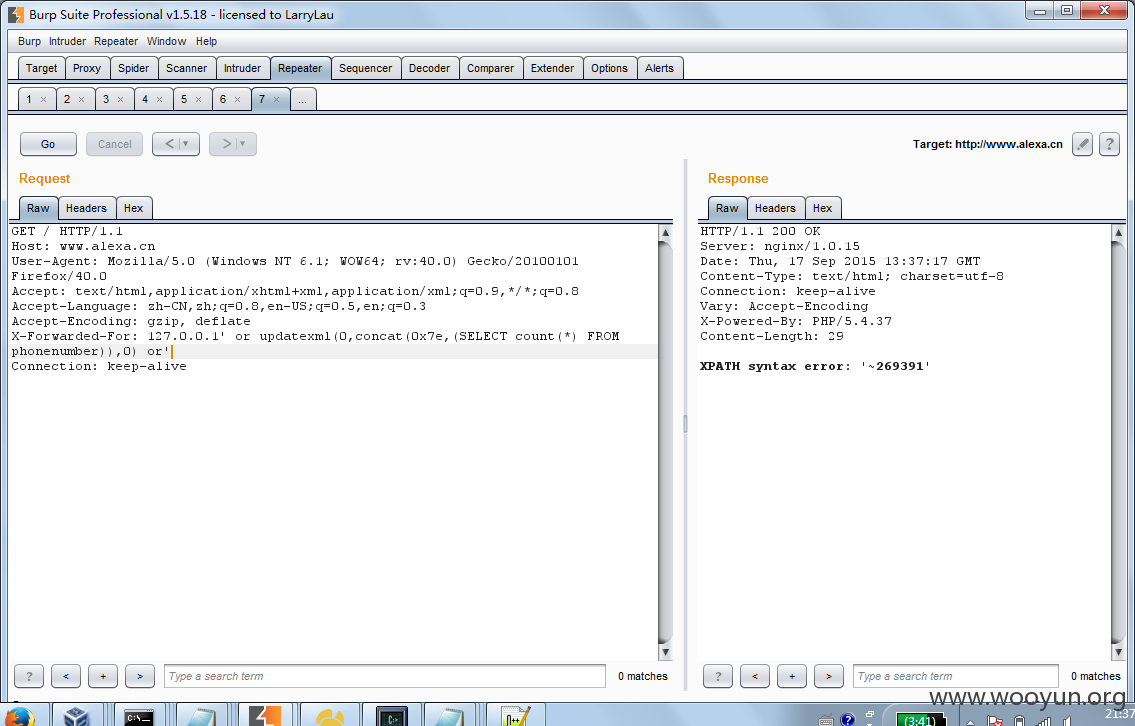Find next match in response search

pos(829,676)
